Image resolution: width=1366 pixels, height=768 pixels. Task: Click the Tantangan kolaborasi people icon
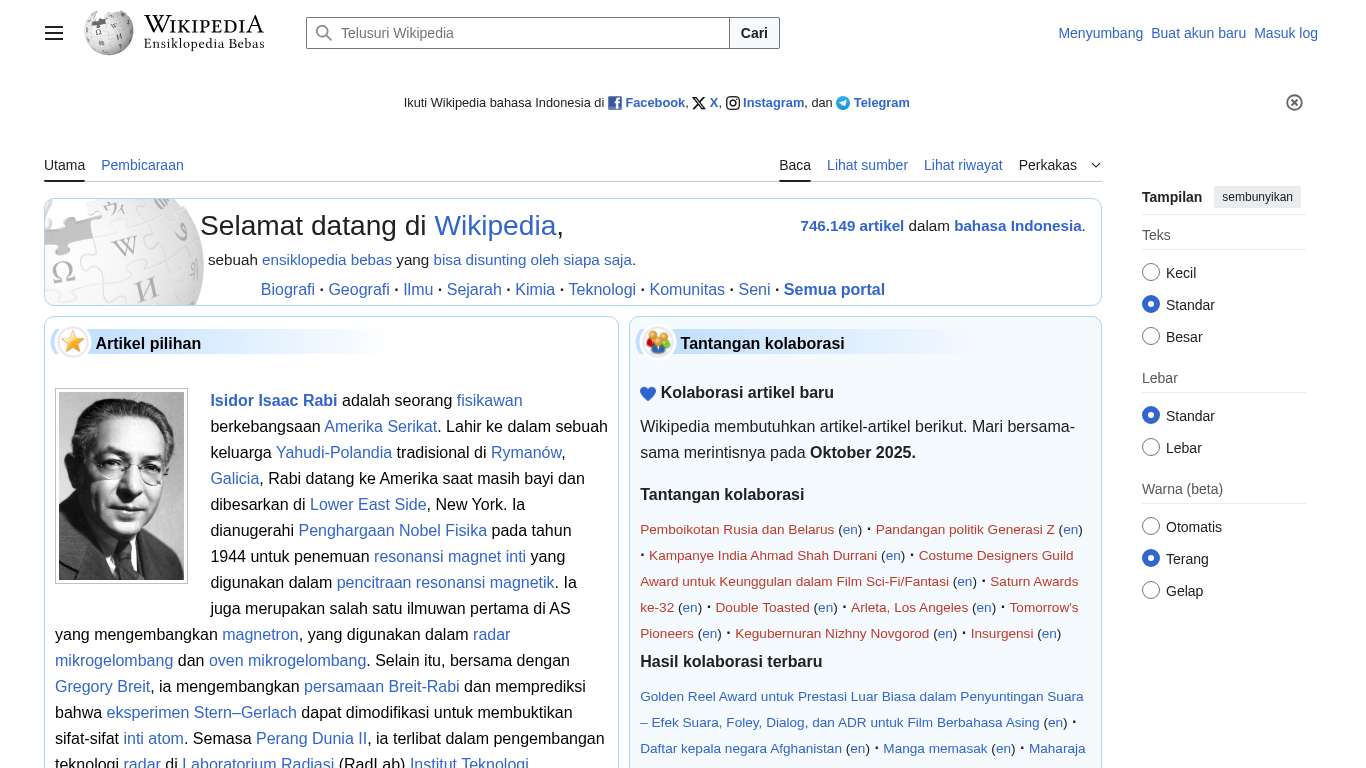(658, 343)
